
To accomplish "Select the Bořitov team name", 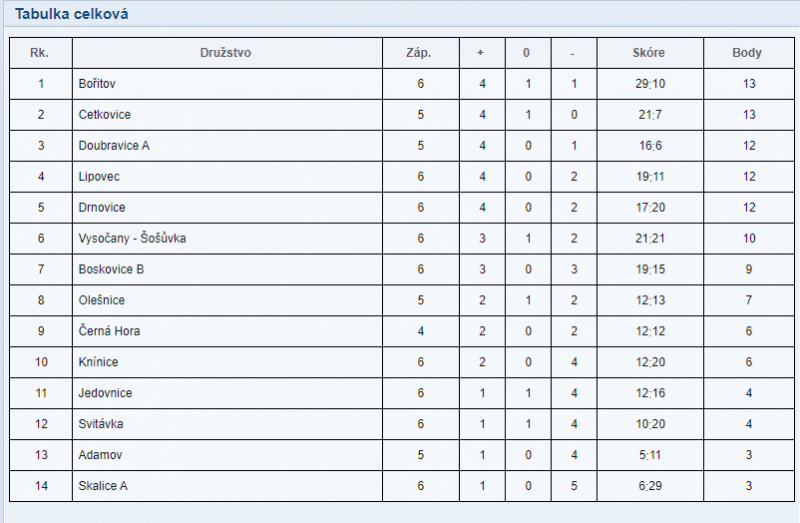I will [x=97, y=84].
